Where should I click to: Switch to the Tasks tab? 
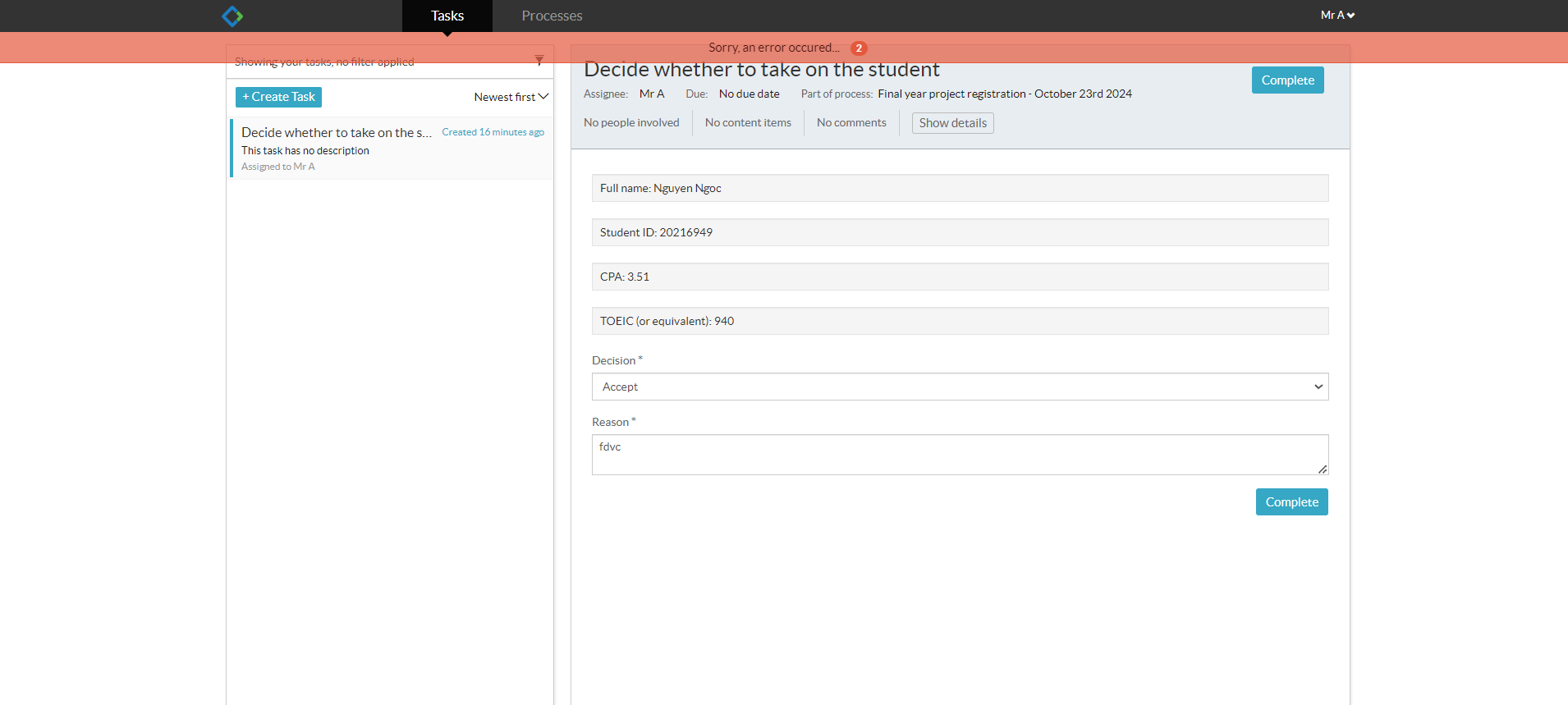tap(447, 16)
